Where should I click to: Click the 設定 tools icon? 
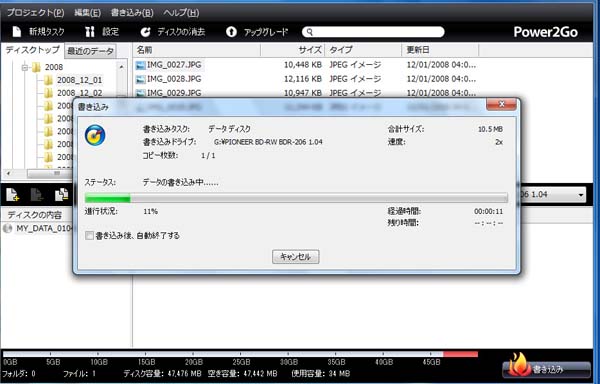coord(90,32)
